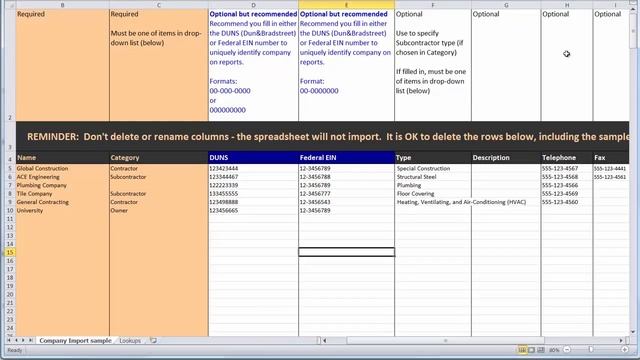Click the horizontal scrollbar thumb
Screen dimensions: 640x360
coord(445,340)
